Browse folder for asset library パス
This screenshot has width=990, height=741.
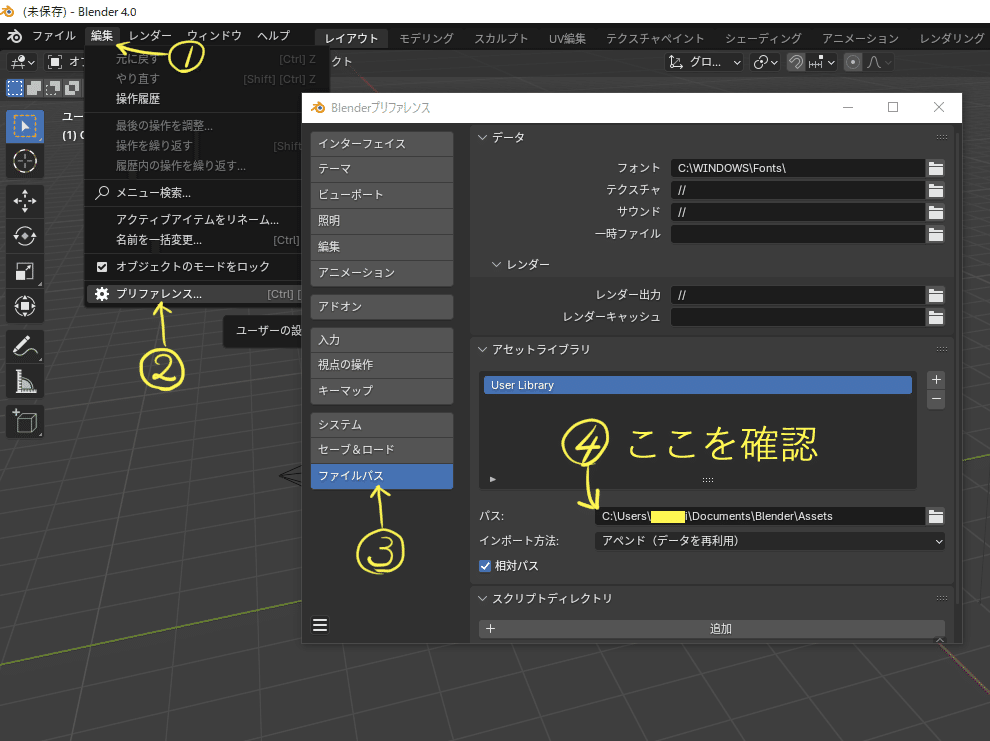[936, 516]
